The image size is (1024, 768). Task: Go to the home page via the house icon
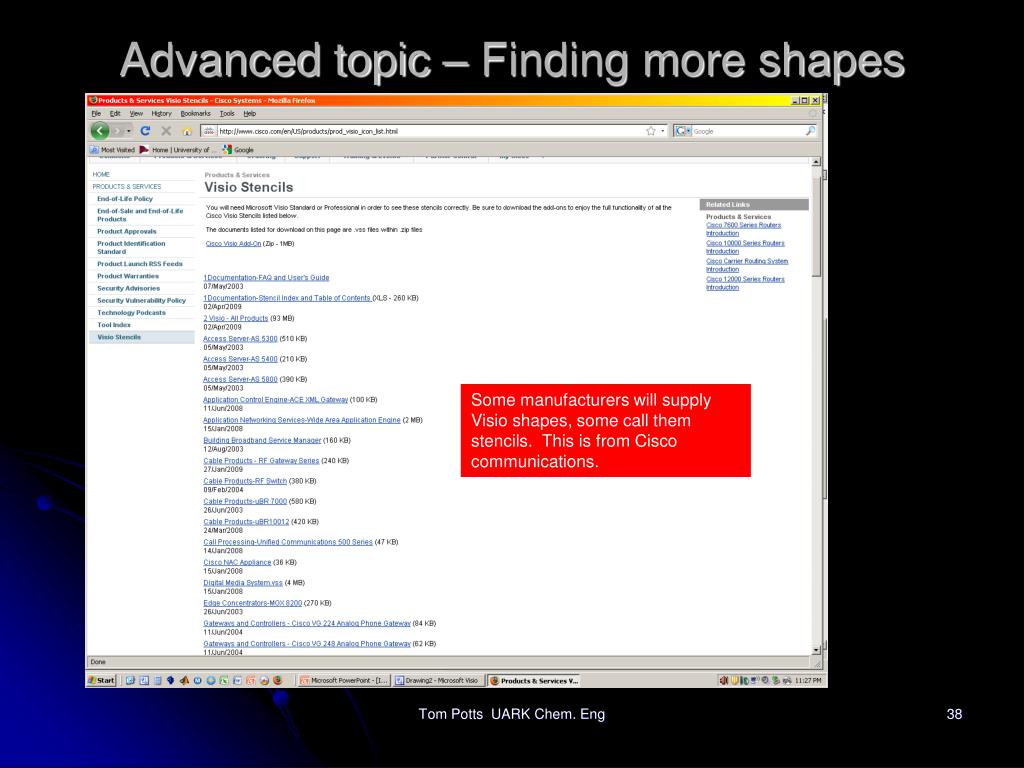point(187,131)
